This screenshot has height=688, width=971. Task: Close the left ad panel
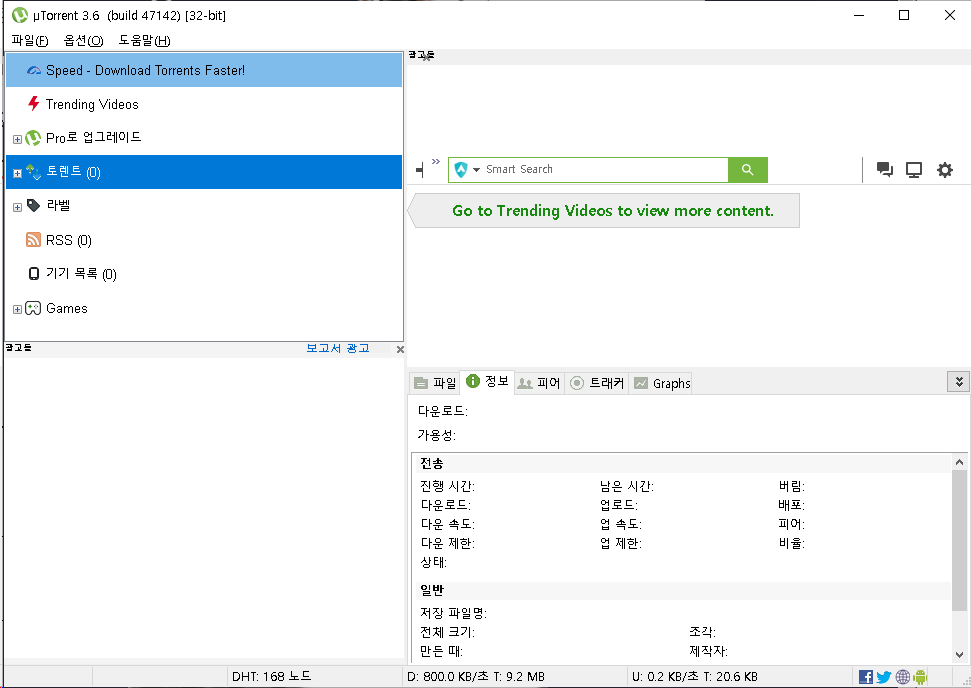tap(400, 350)
